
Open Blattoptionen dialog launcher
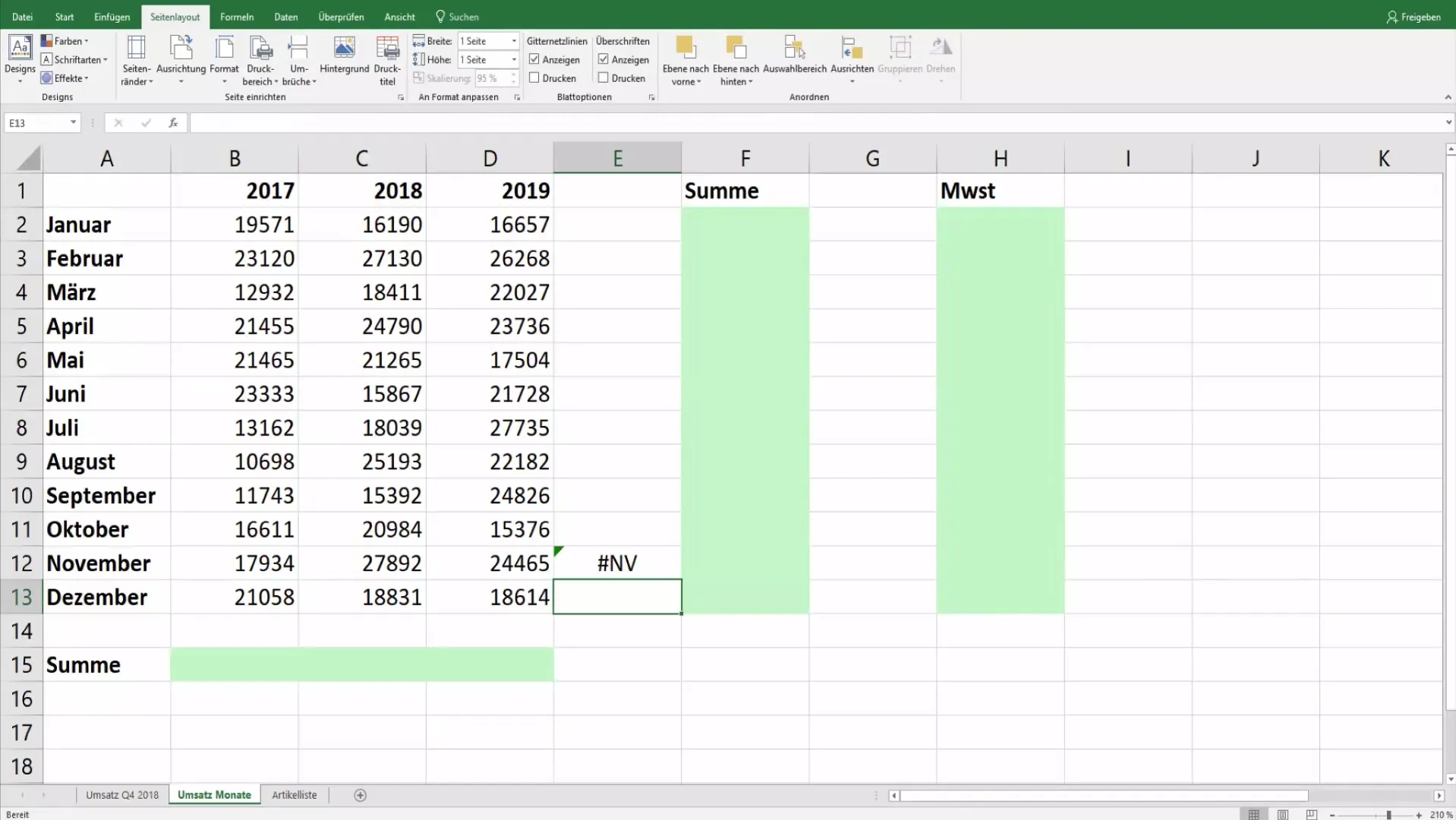[651, 97]
